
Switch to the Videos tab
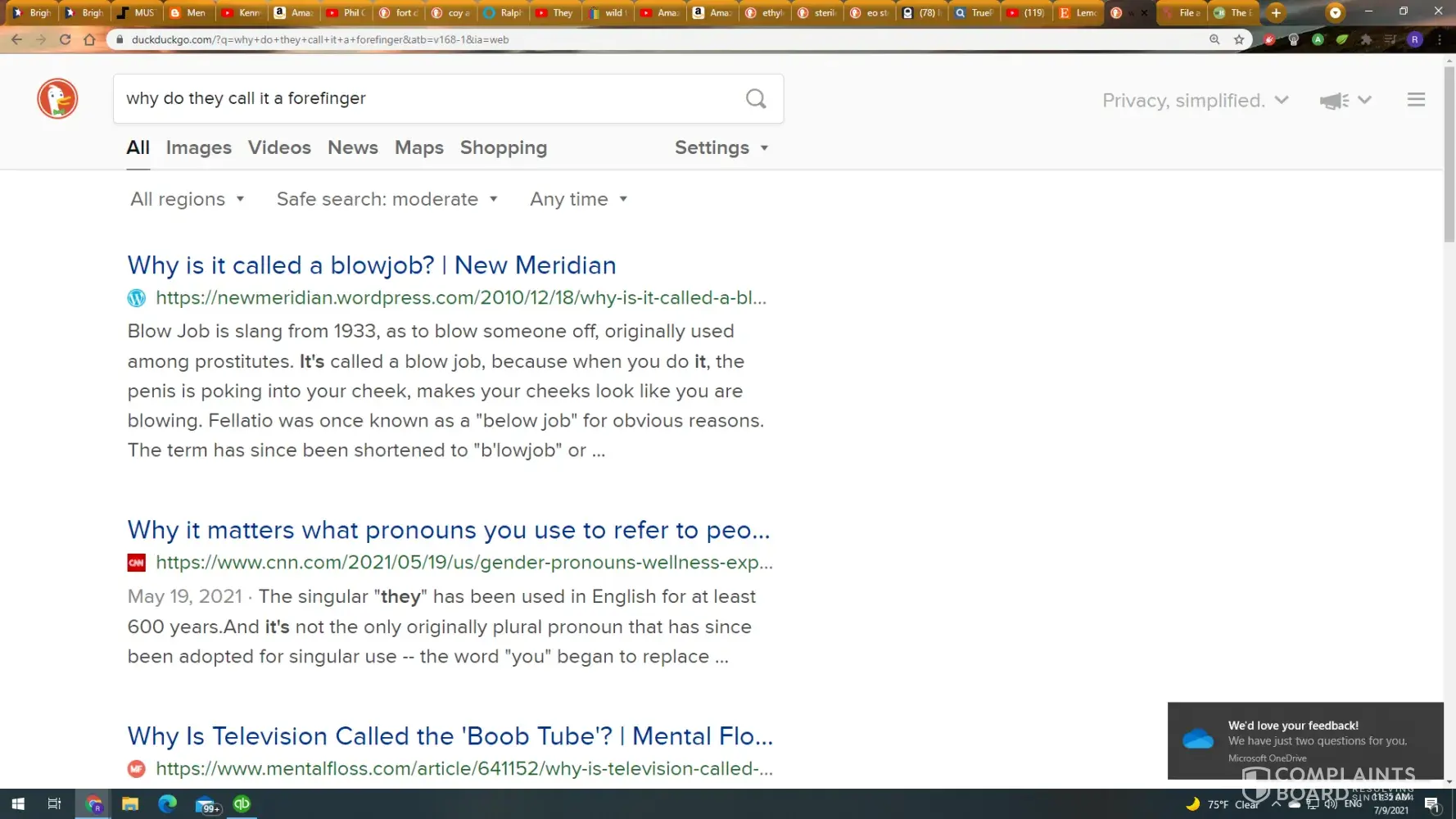[x=279, y=147]
